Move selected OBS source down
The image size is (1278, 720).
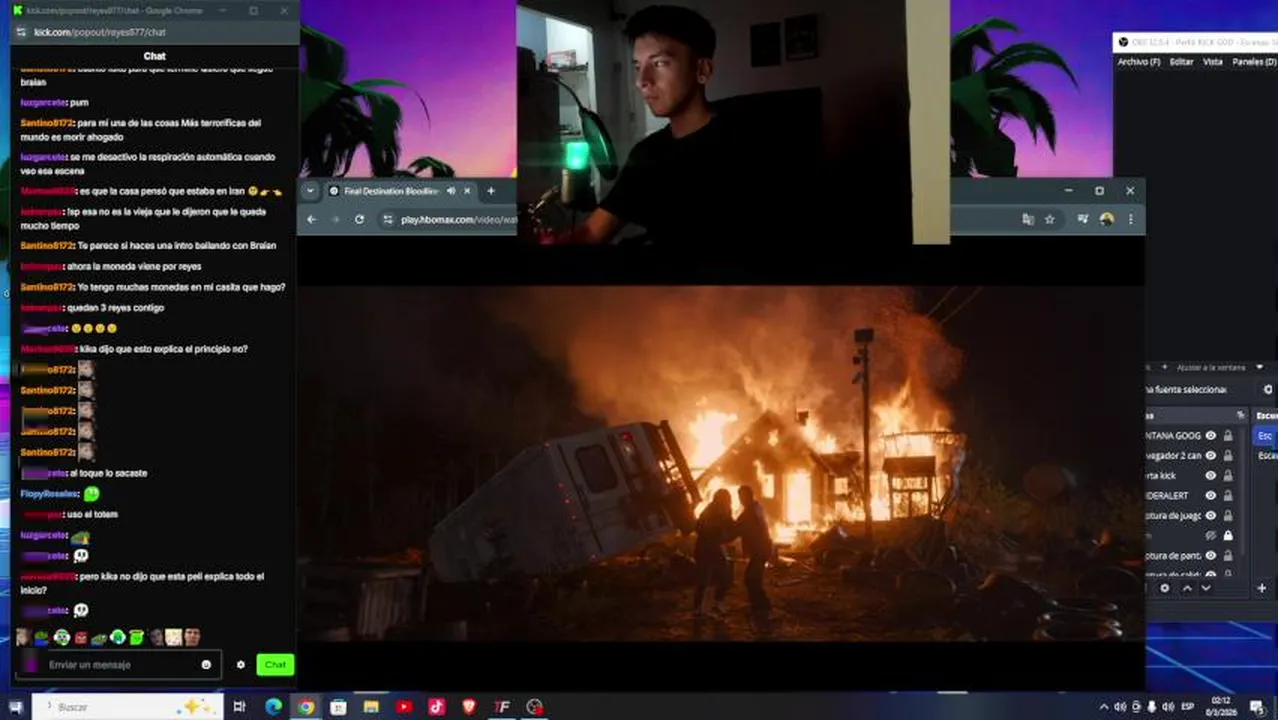1206,588
